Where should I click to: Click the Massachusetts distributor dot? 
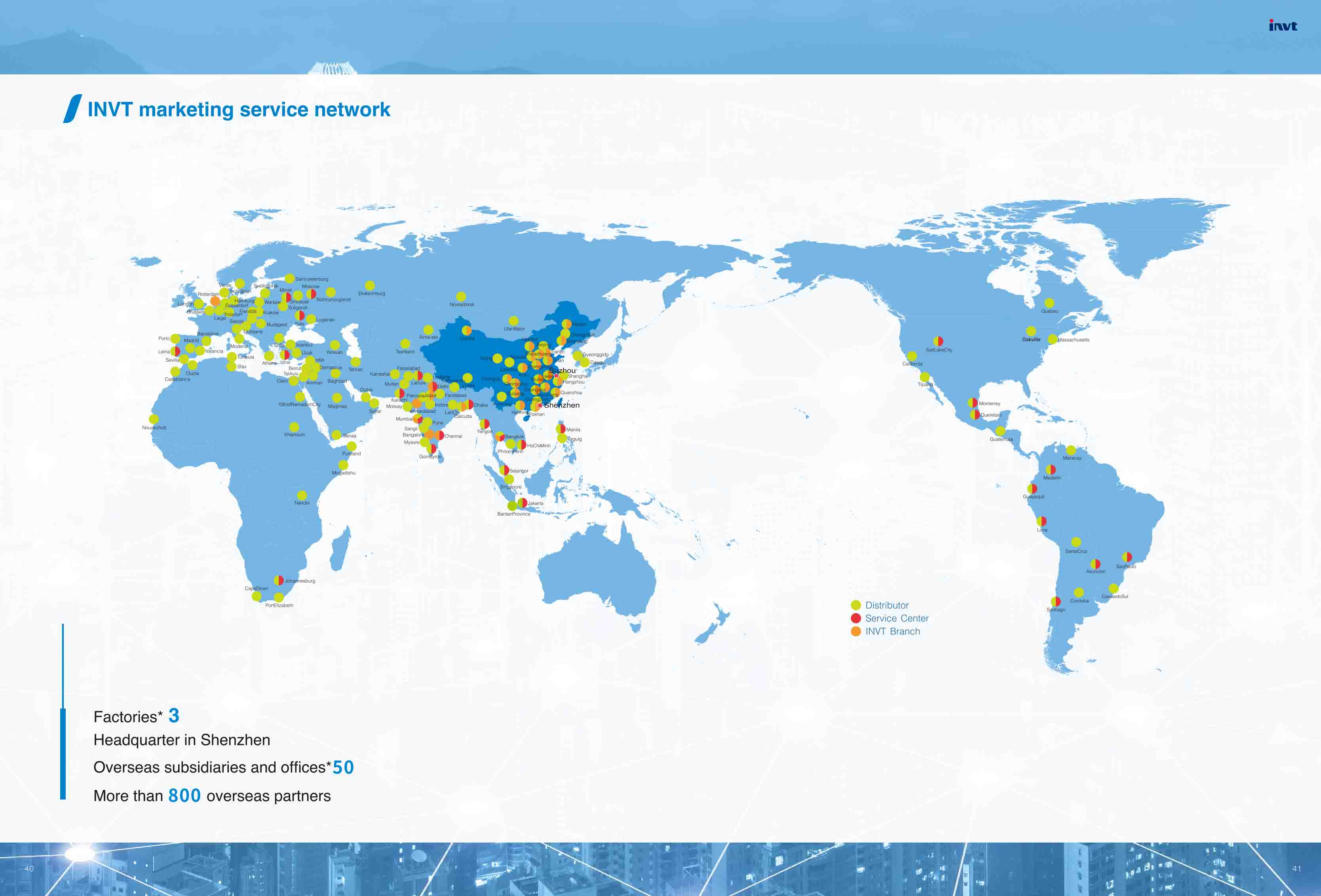(x=1052, y=339)
